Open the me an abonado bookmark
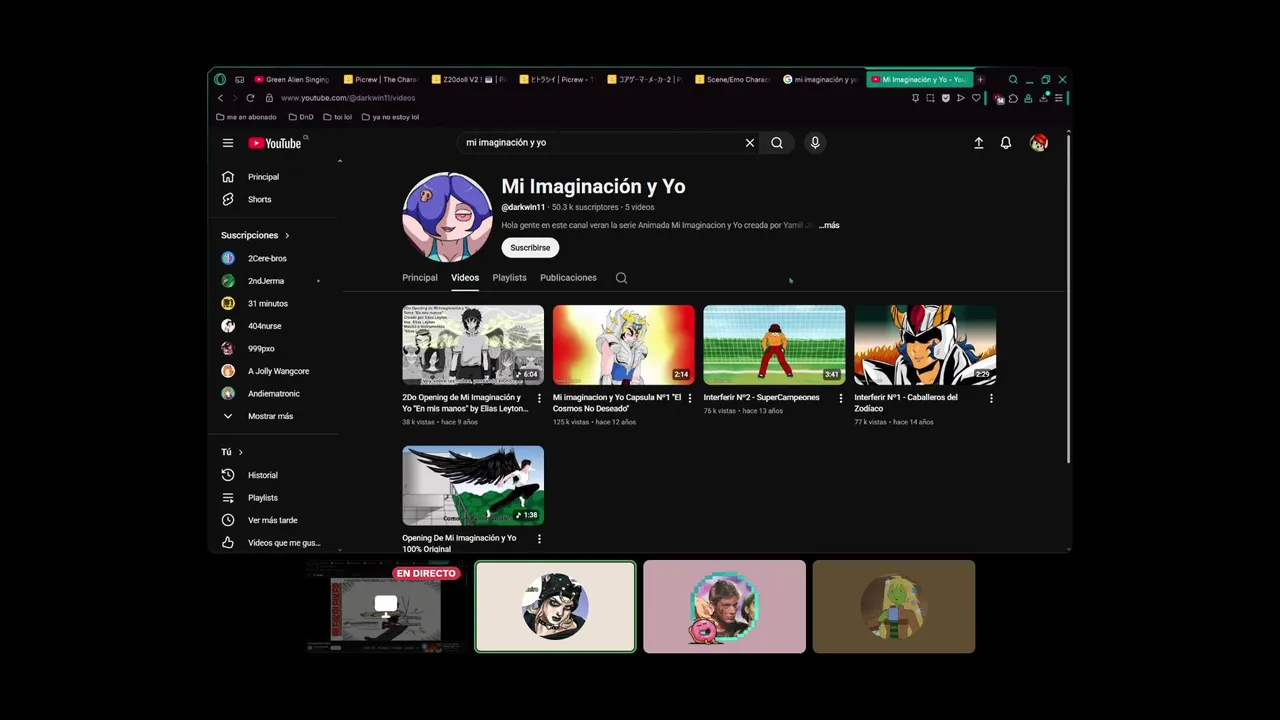Image resolution: width=1280 pixels, height=720 pixels. pyautogui.click(x=247, y=117)
